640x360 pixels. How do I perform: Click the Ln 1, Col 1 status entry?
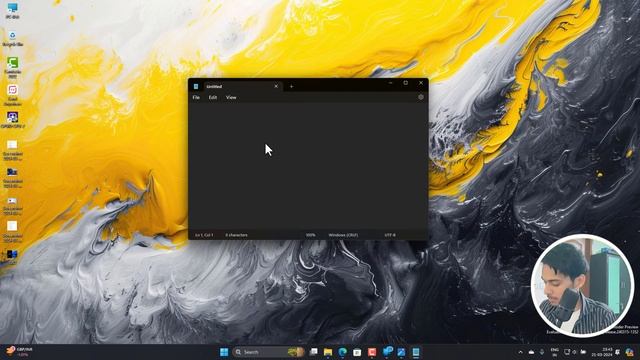(204, 235)
